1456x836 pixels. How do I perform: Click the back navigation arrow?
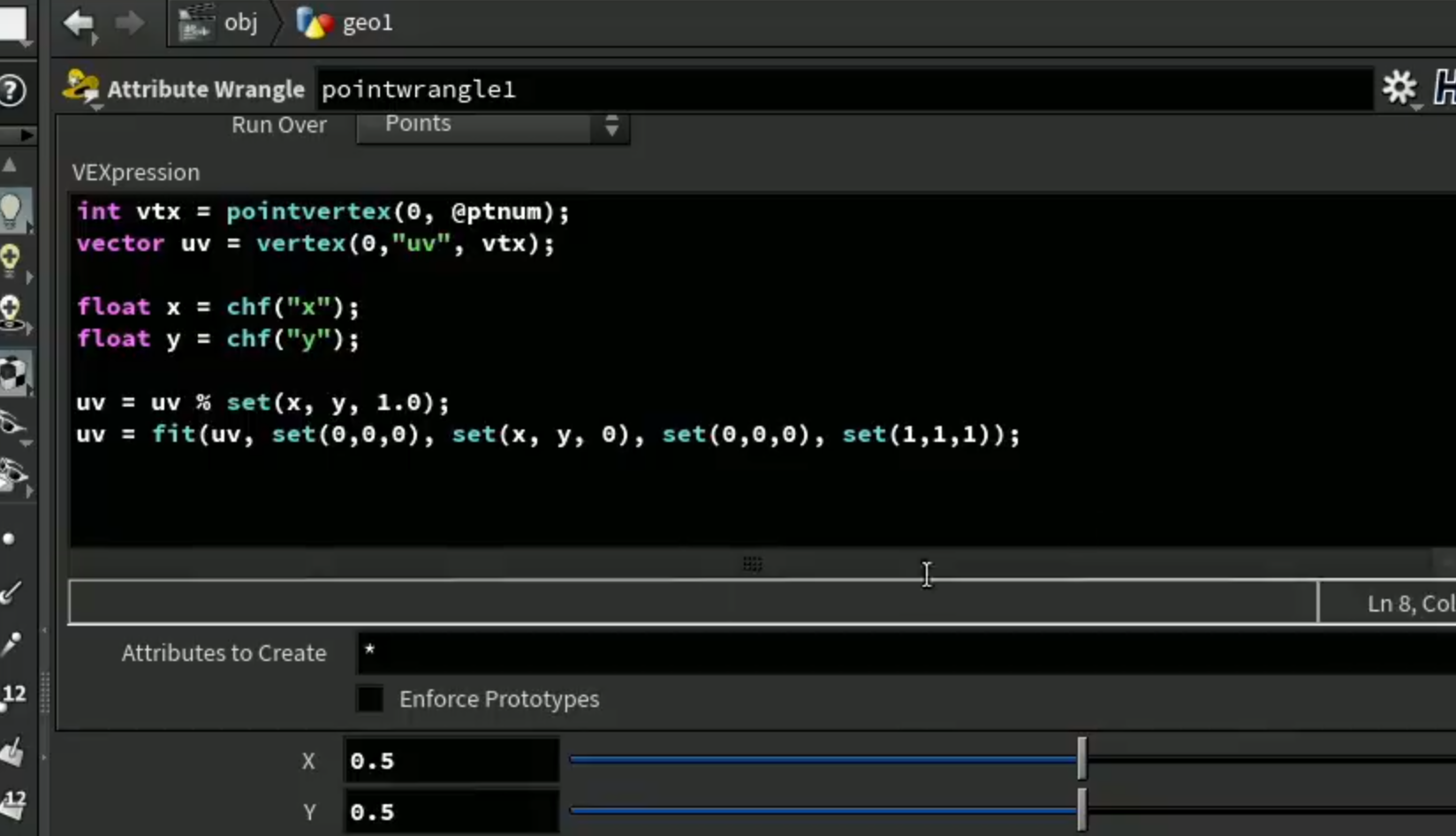(x=79, y=23)
